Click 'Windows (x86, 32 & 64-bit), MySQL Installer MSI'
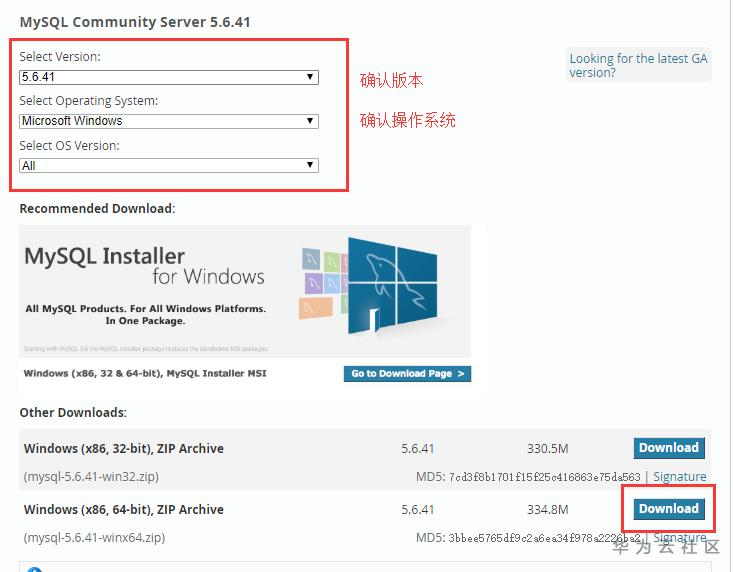733x572 pixels. [x=145, y=373]
